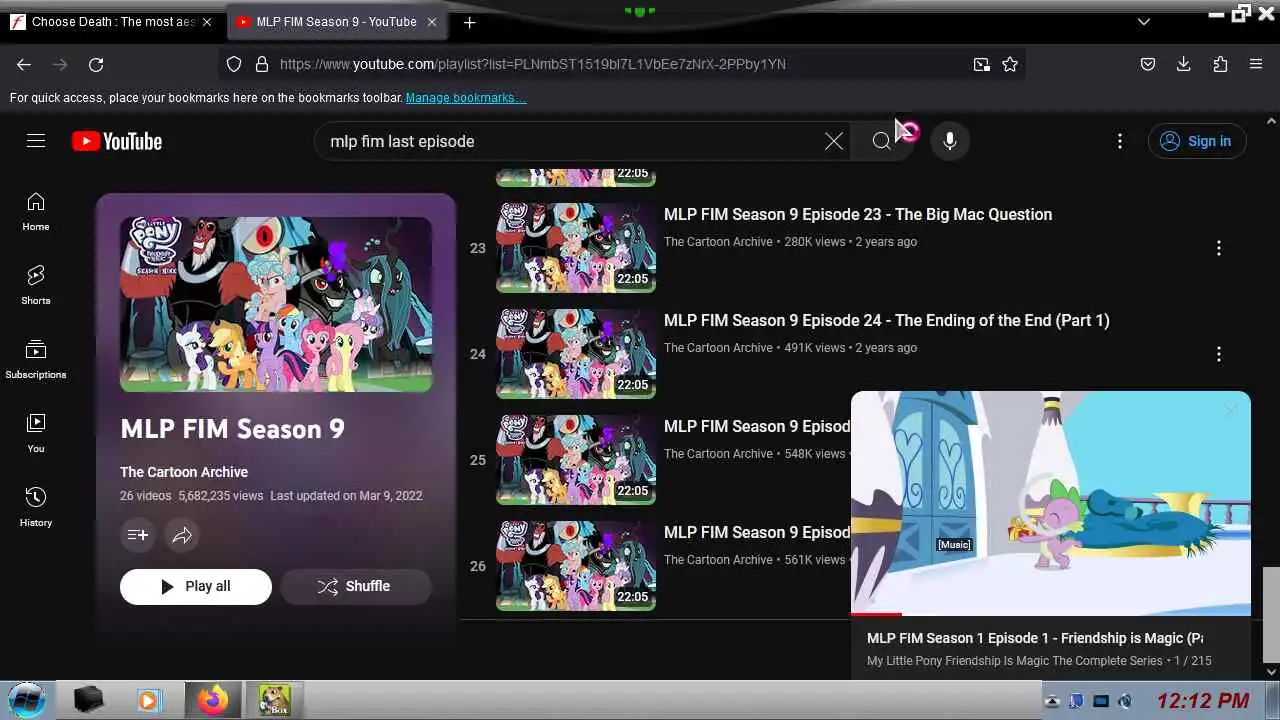The height and width of the screenshot is (720, 1280).
Task: Toggle picture-in-picture icon in the address bar
Action: tap(981, 64)
